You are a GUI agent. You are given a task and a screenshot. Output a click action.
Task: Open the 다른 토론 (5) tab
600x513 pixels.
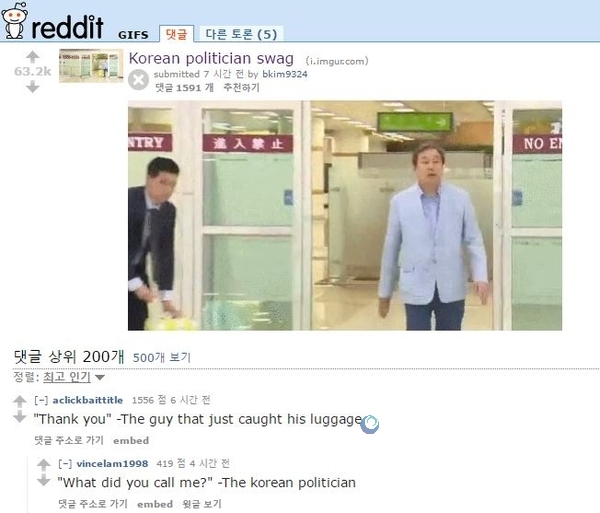coord(241,34)
